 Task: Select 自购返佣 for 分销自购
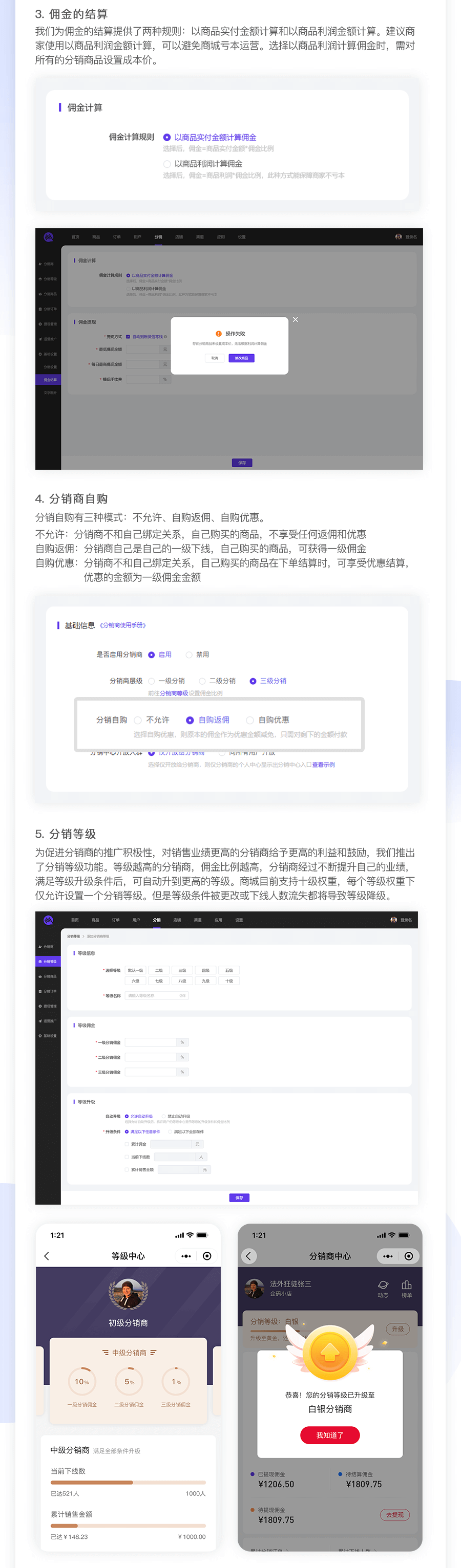[x=190, y=720]
